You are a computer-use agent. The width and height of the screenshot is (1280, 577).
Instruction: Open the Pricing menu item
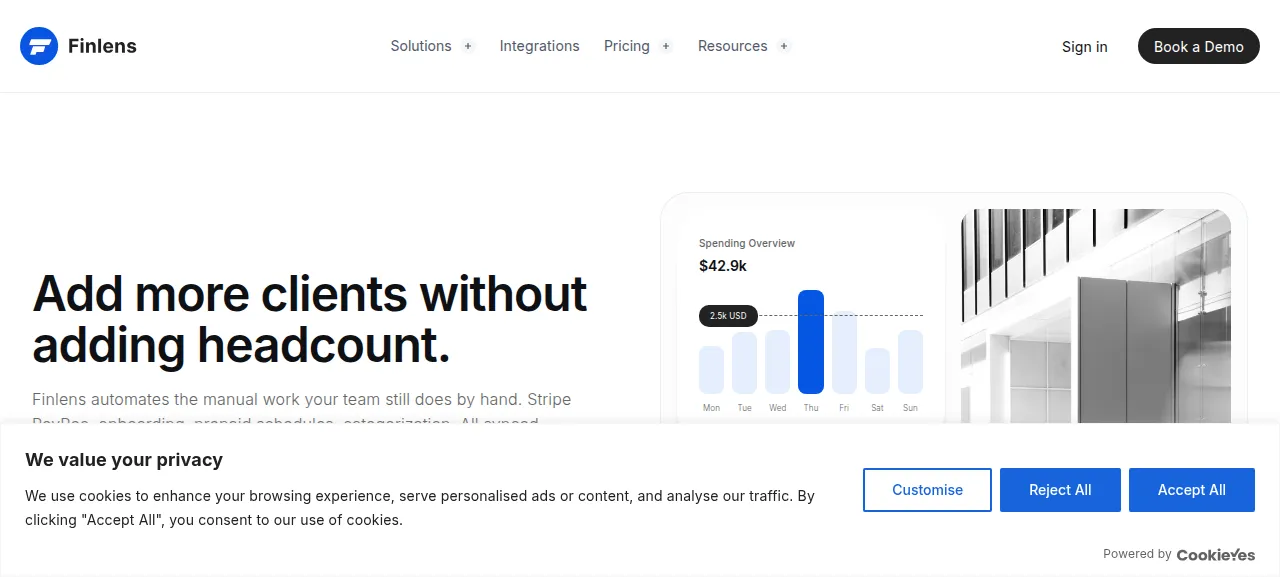[x=627, y=46]
